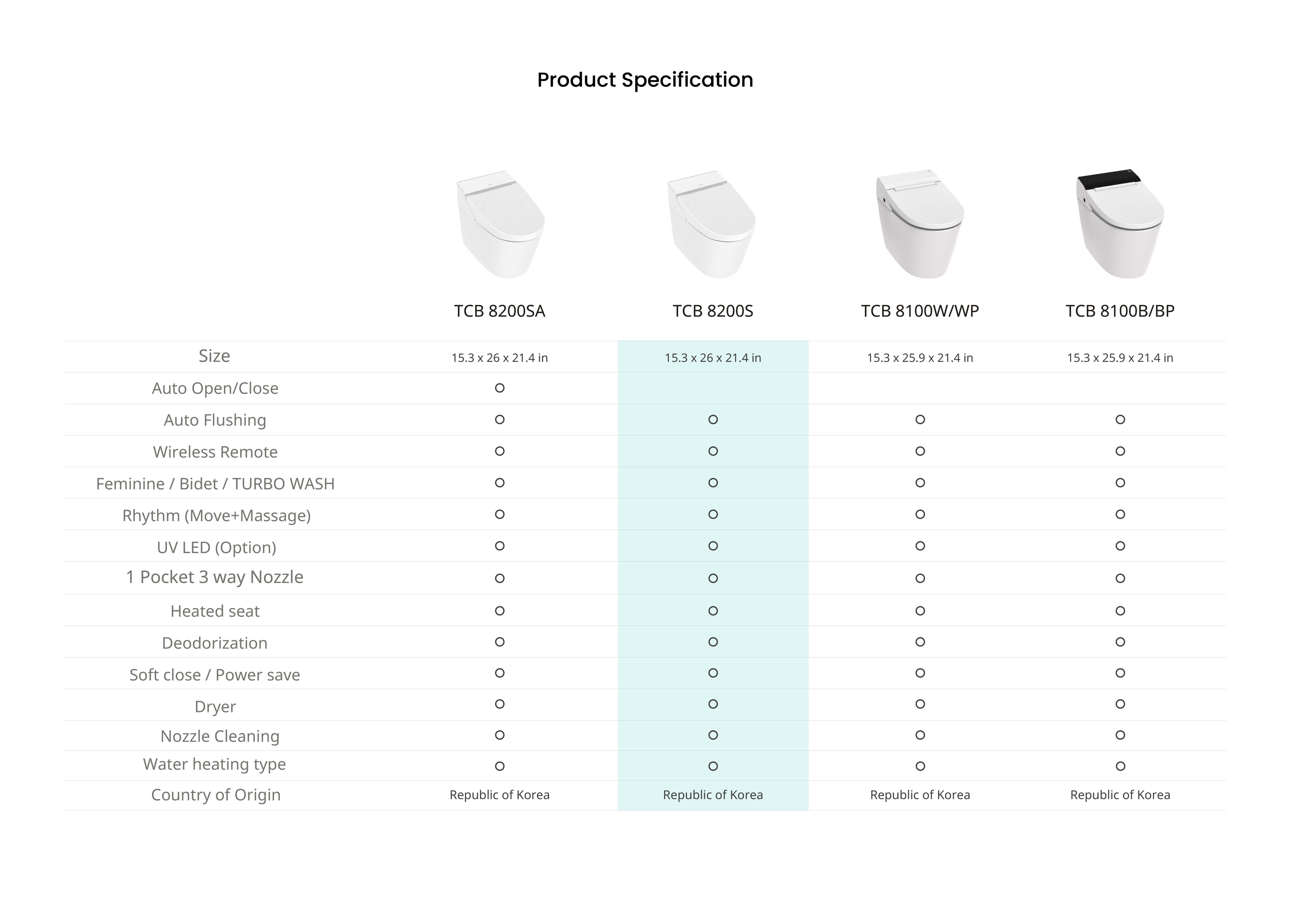Click the TCB 8100W/WP model label
The image size is (1291, 924).
pos(920,311)
